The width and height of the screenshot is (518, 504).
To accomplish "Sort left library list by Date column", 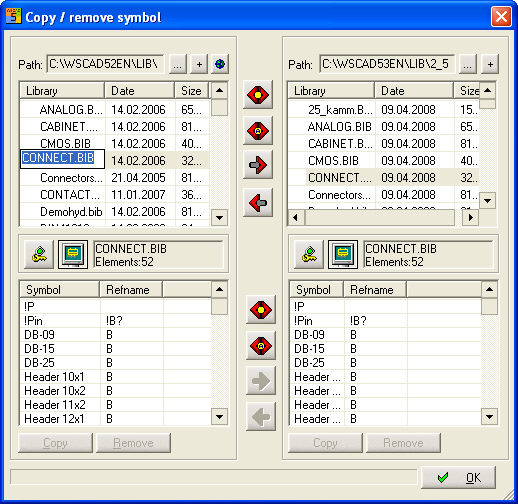I will coord(140,91).
